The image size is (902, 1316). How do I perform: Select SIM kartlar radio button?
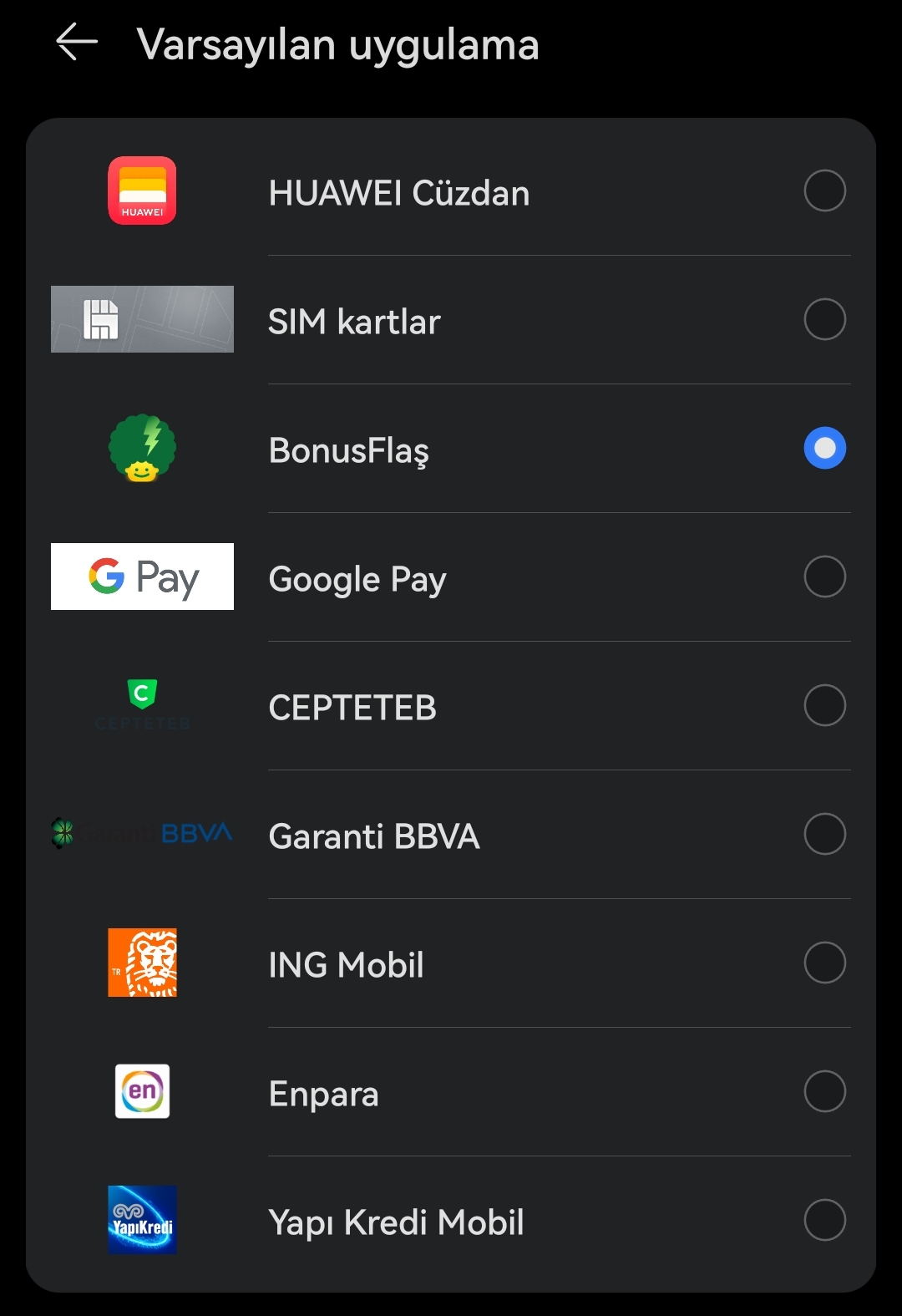coord(825,319)
